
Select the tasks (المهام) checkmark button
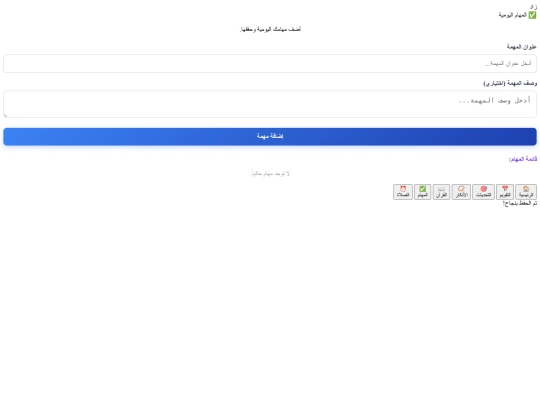click(x=423, y=192)
